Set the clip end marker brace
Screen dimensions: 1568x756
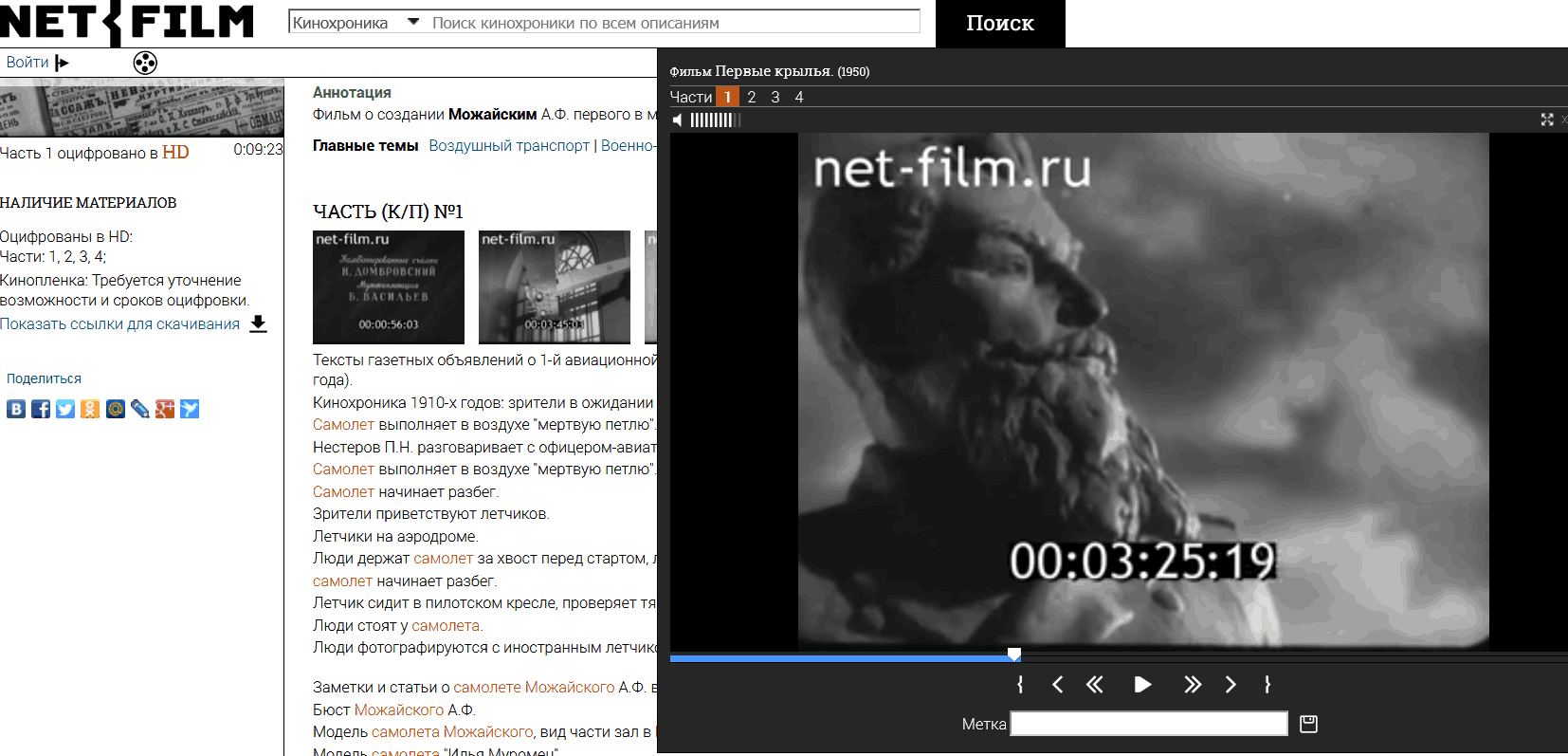coord(1267,684)
